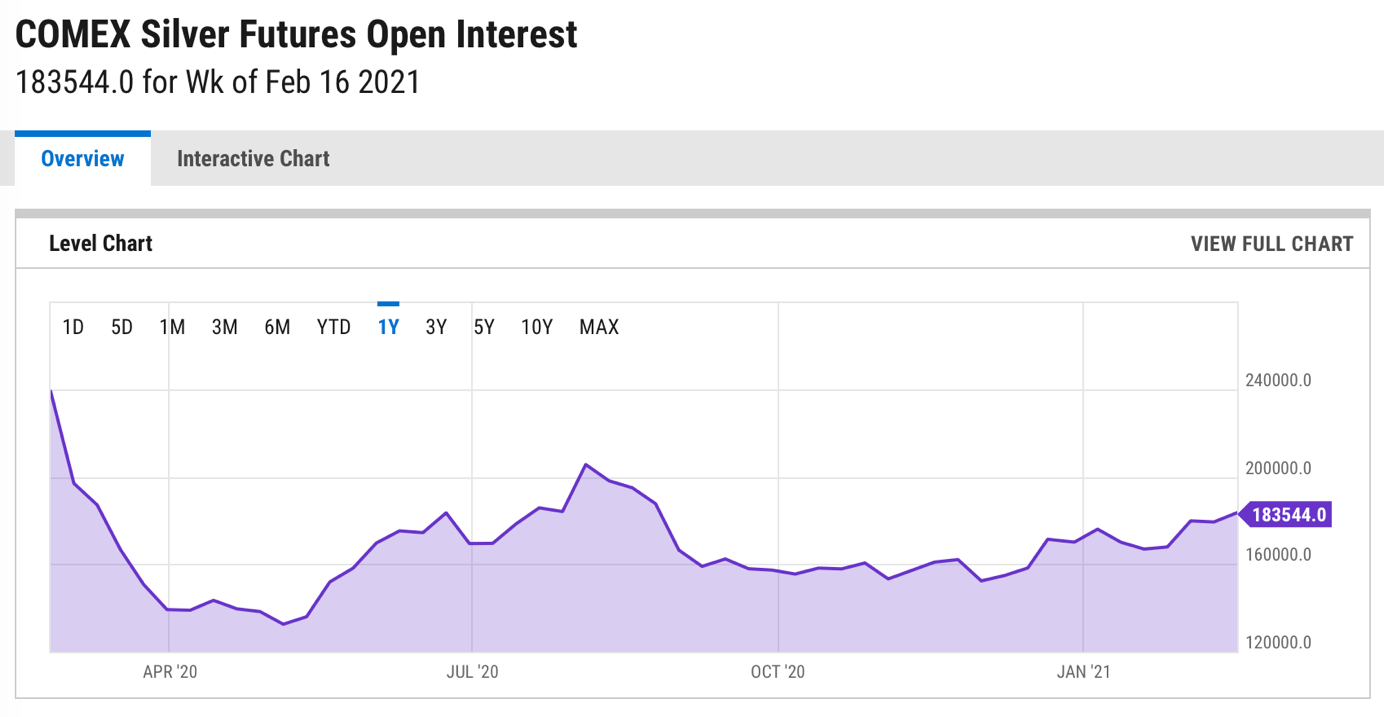This screenshot has width=1384, height=717.
Task: Select the YTD range option
Action: point(334,327)
